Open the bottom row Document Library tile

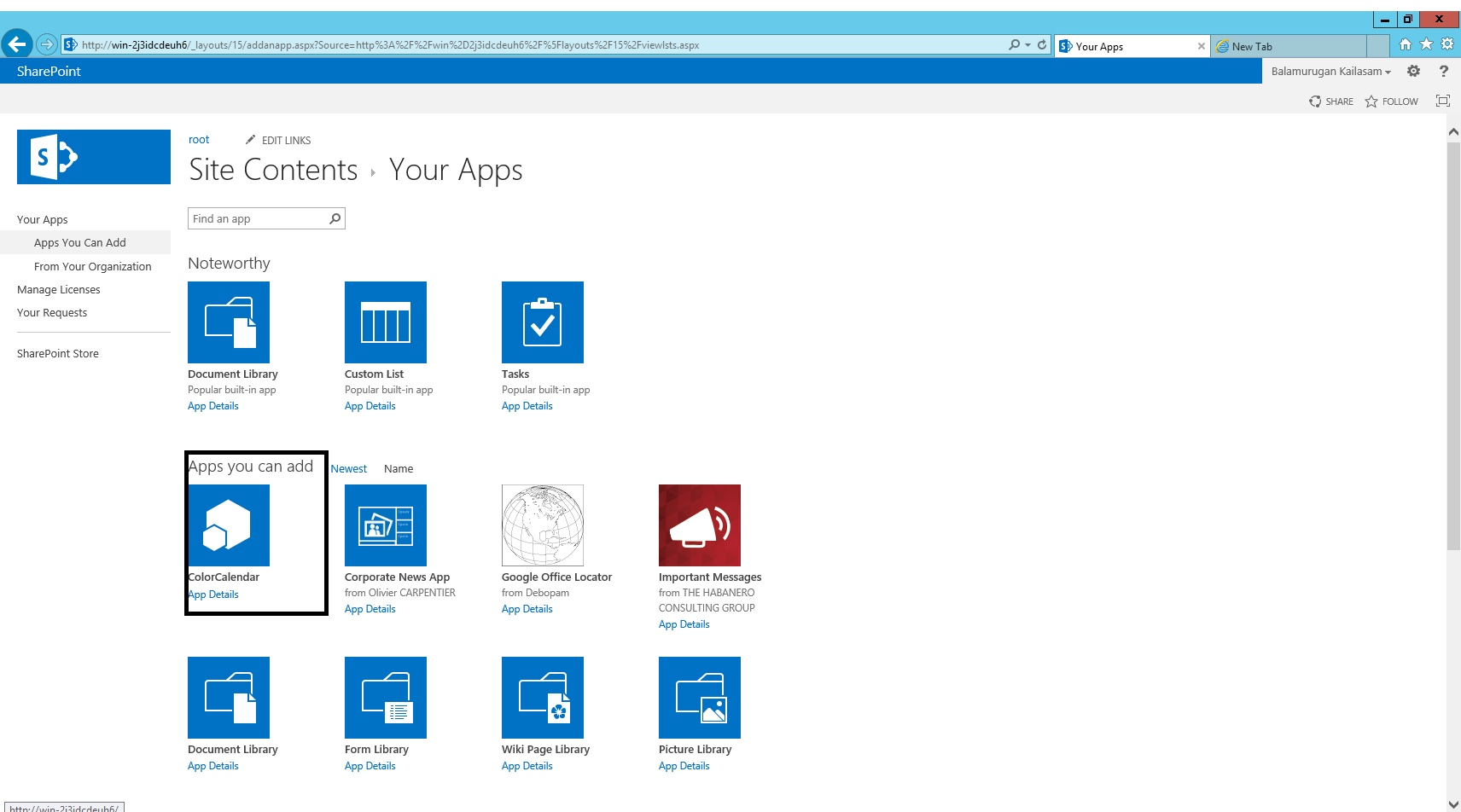pos(229,698)
